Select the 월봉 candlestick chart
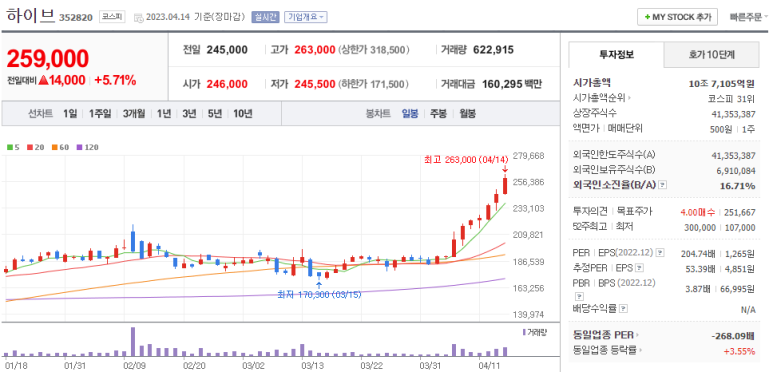This screenshot has width=773, height=372. tap(467, 114)
